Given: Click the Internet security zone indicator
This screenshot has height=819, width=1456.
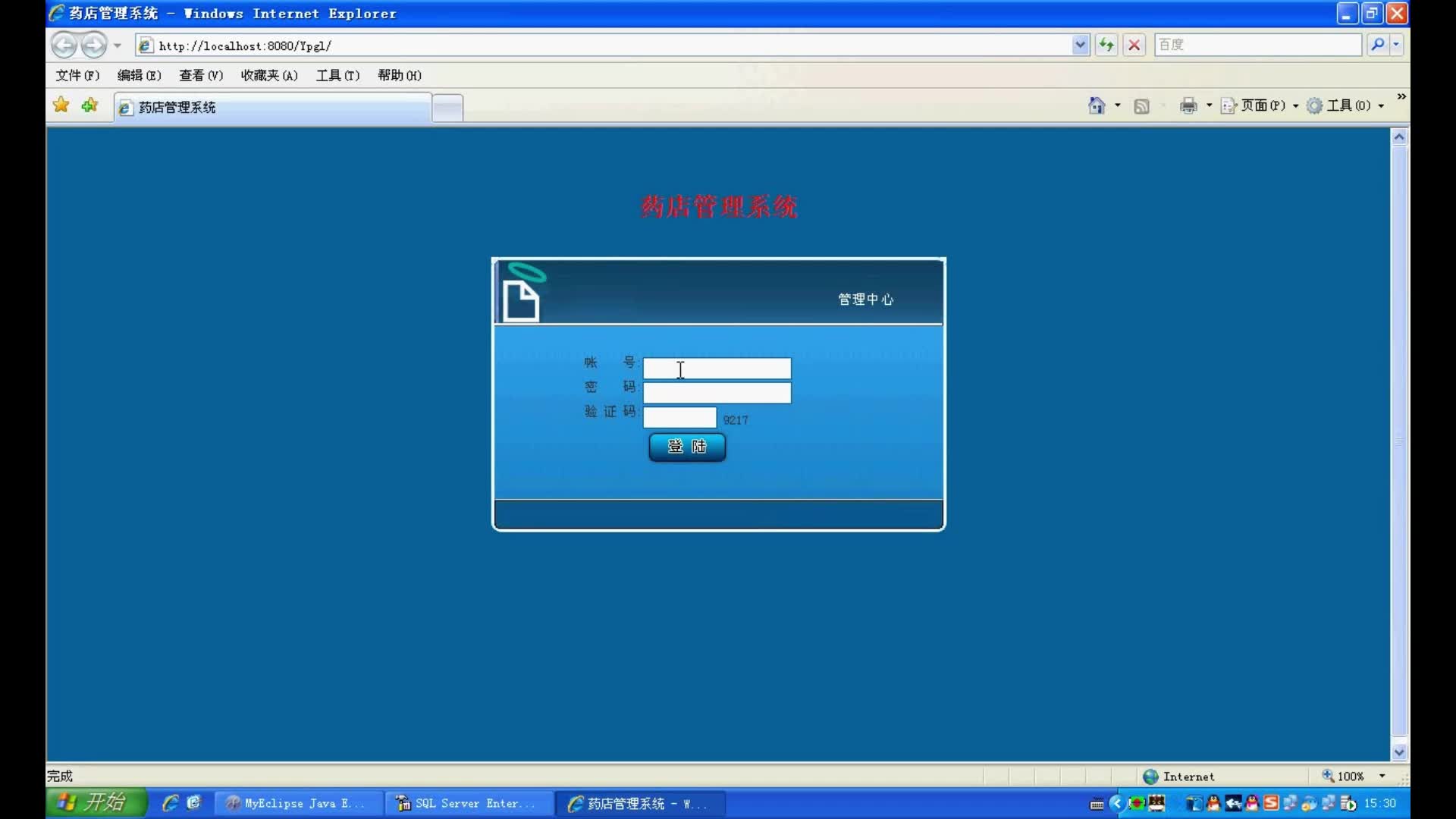Looking at the screenshot, I should click(x=1179, y=777).
